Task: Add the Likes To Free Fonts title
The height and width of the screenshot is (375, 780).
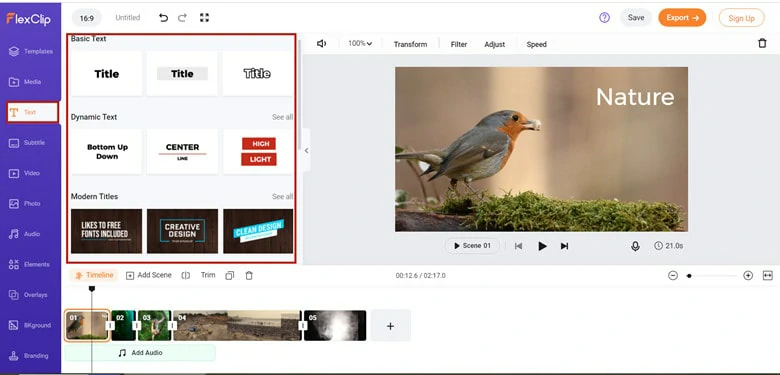Action: click(x=106, y=231)
